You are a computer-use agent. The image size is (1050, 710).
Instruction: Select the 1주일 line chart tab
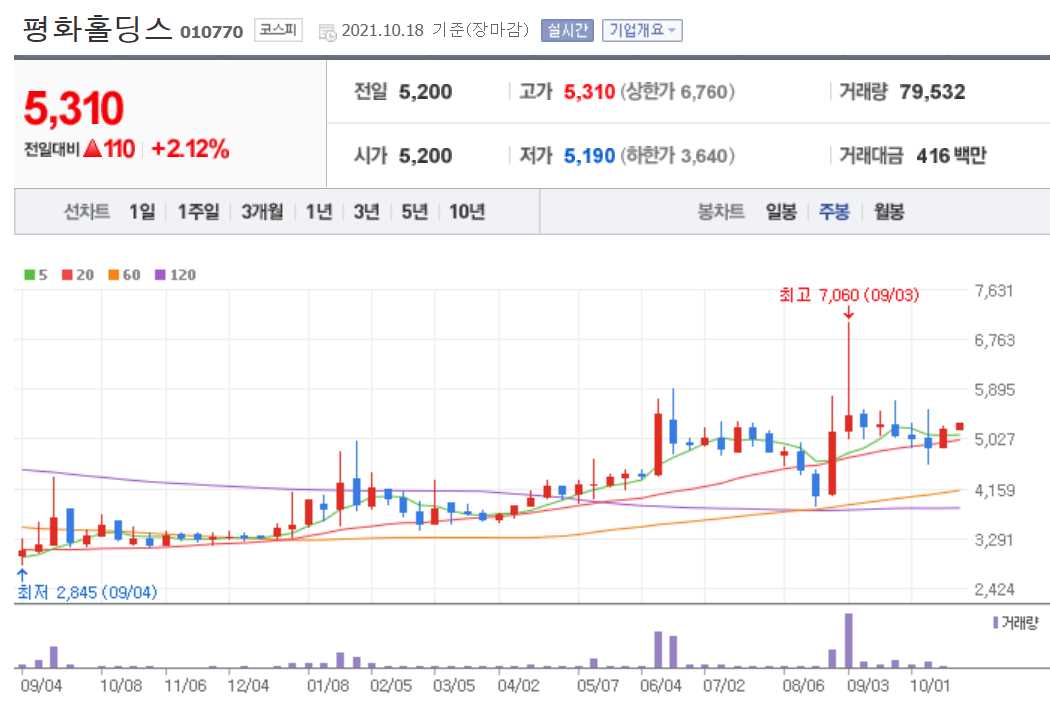pyautogui.click(x=198, y=212)
